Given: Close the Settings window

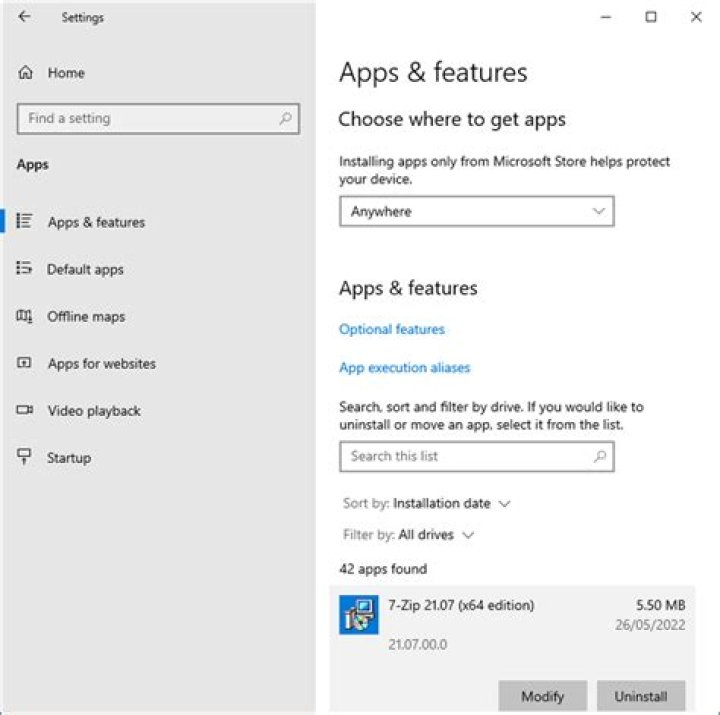Looking at the screenshot, I should pos(696,17).
